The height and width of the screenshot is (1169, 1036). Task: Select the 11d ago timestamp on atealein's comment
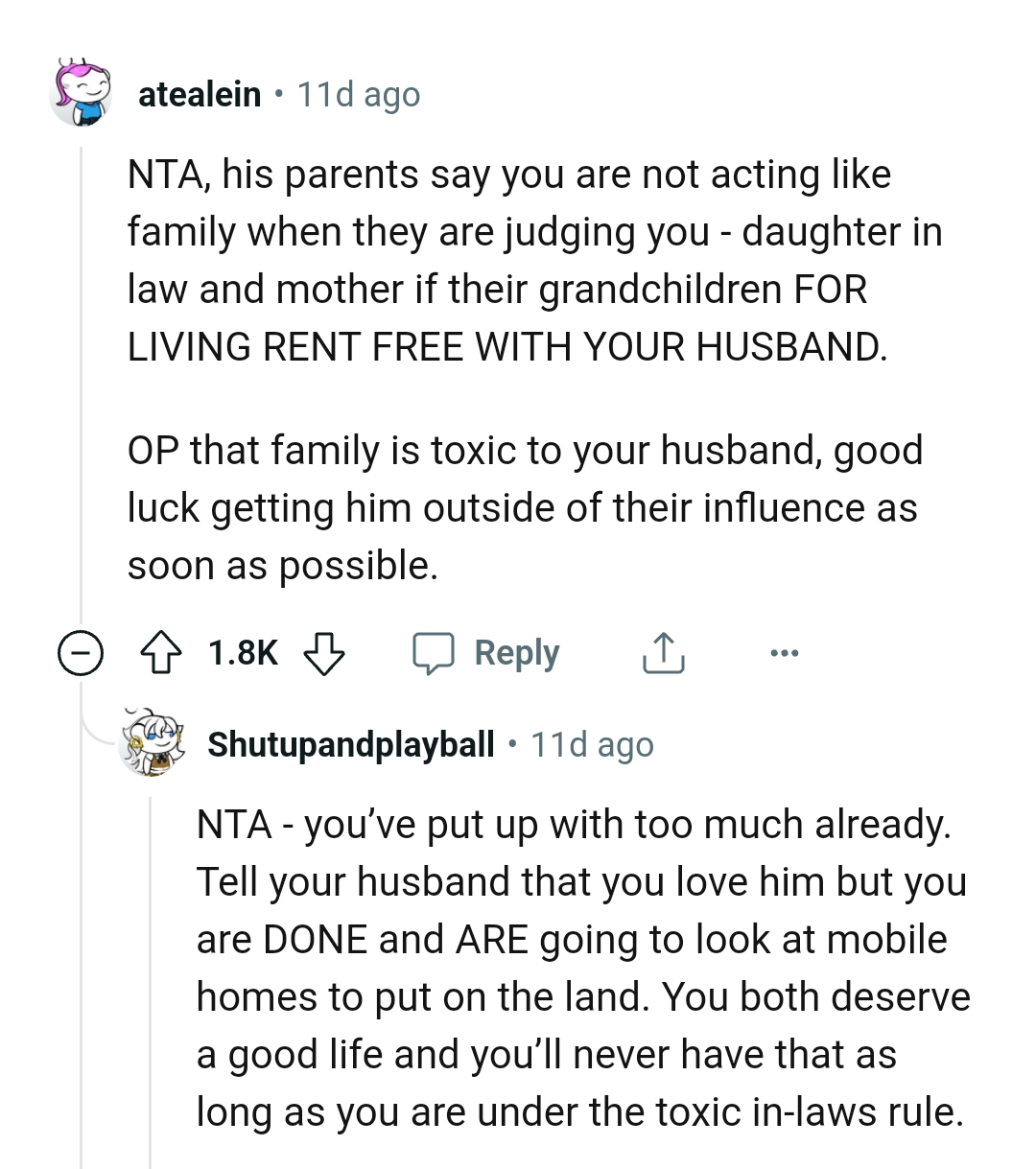(x=358, y=93)
